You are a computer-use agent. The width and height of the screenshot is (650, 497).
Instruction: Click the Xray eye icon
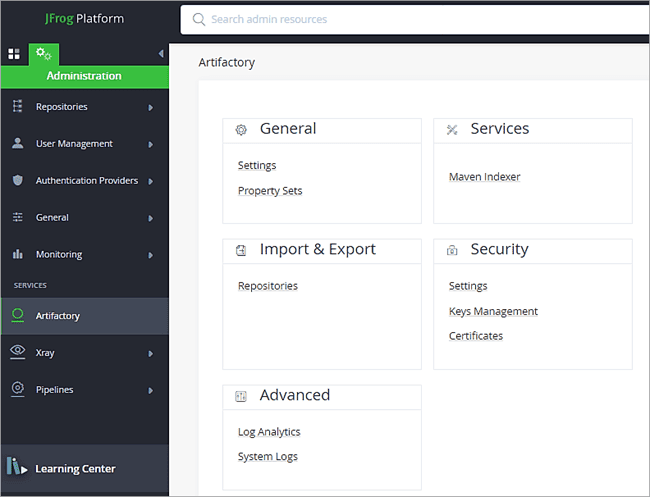(x=17, y=352)
